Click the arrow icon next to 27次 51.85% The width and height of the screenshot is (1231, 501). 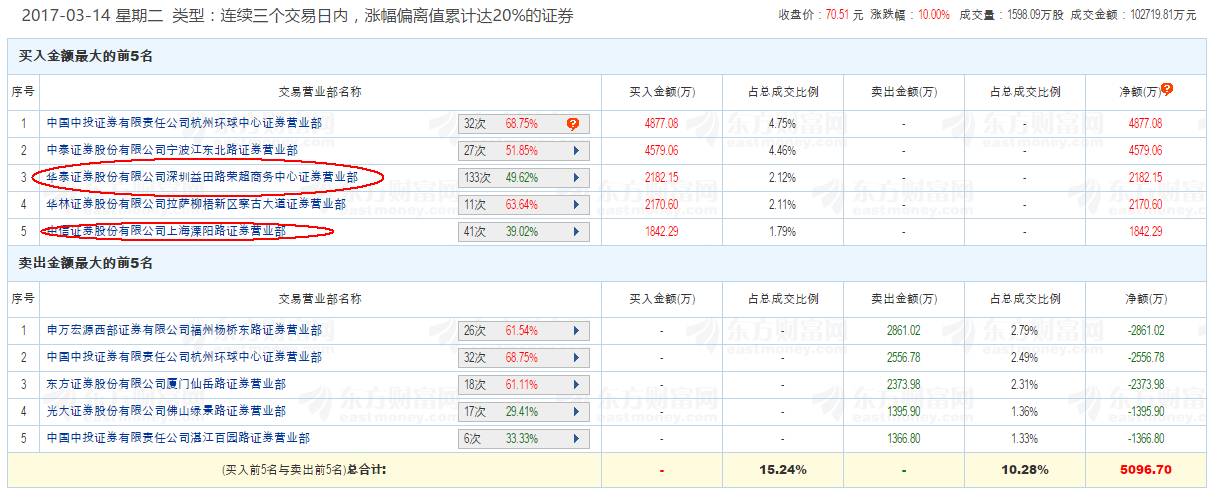[x=576, y=151]
